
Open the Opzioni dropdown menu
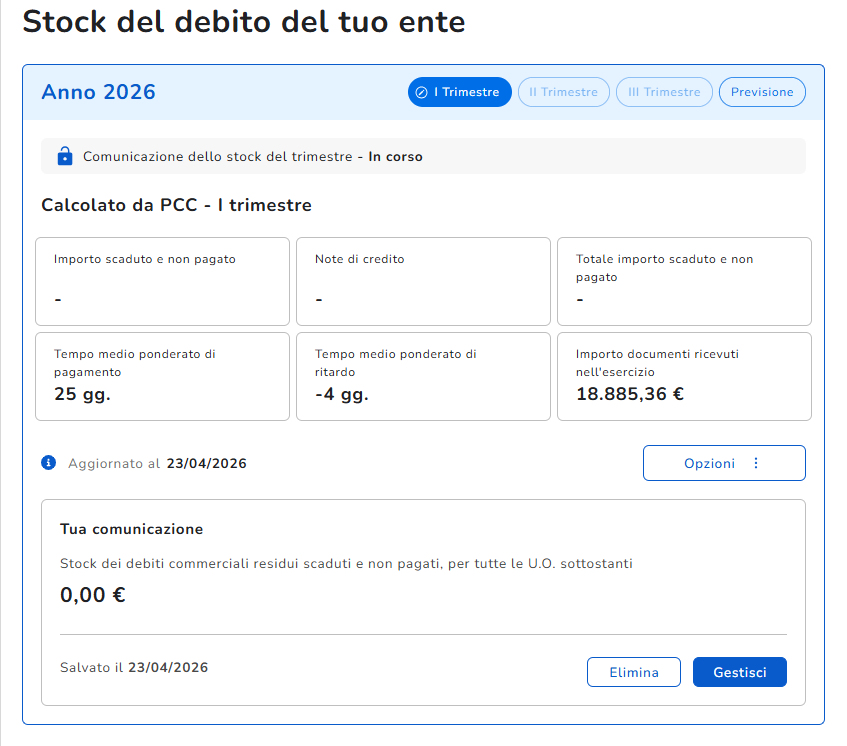tap(724, 463)
